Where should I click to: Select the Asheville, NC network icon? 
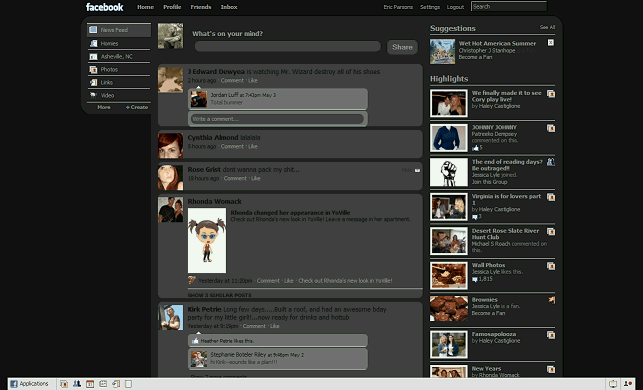pyautogui.click(x=93, y=57)
